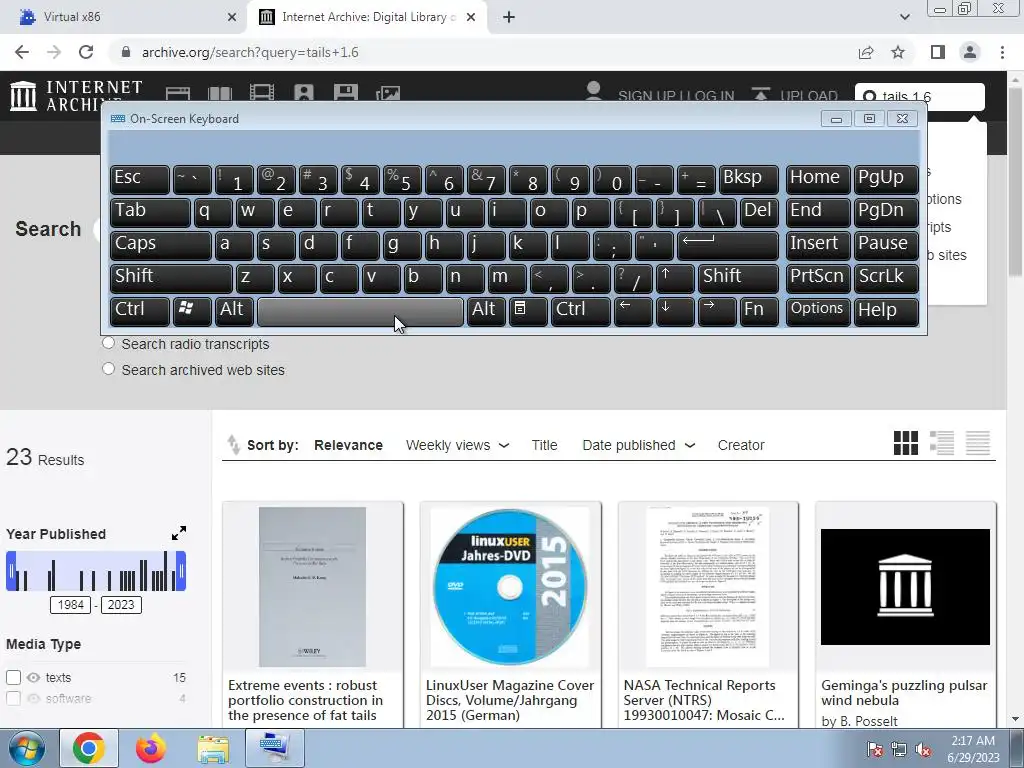Toggle sort direction arrows icon
The height and width of the screenshot is (768, 1024).
tap(233, 444)
